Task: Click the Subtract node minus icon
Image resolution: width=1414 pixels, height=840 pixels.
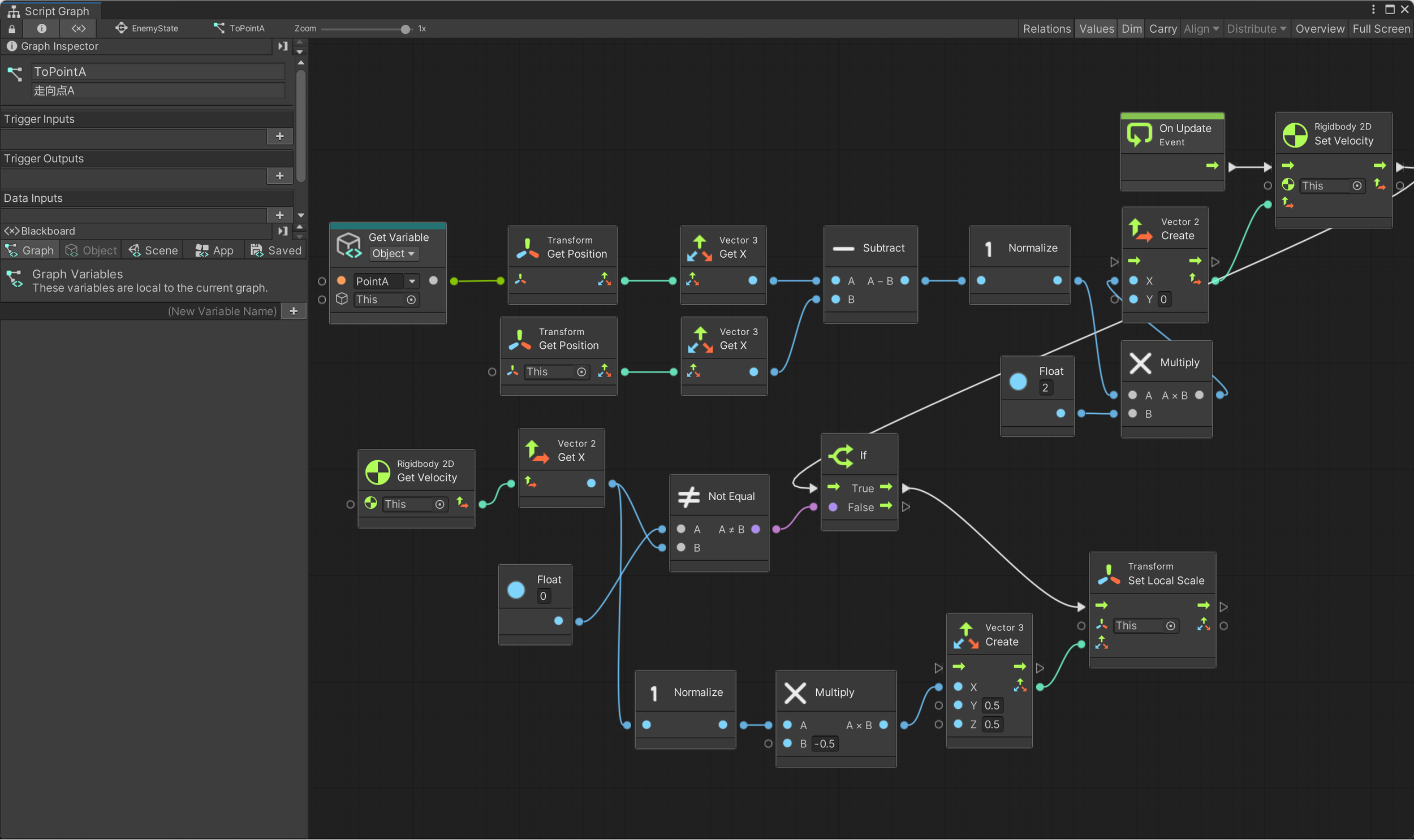Action: (843, 249)
